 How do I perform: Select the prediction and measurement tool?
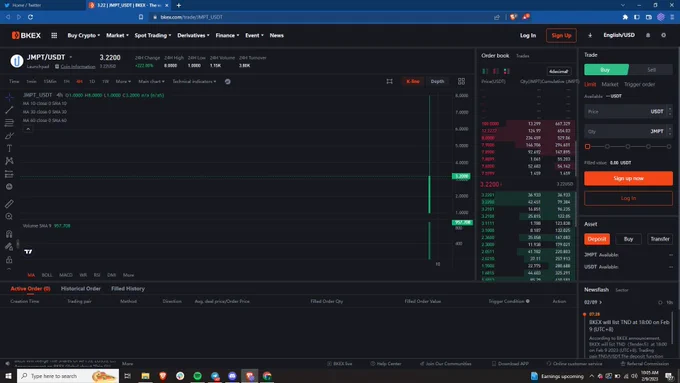[x=9, y=174]
